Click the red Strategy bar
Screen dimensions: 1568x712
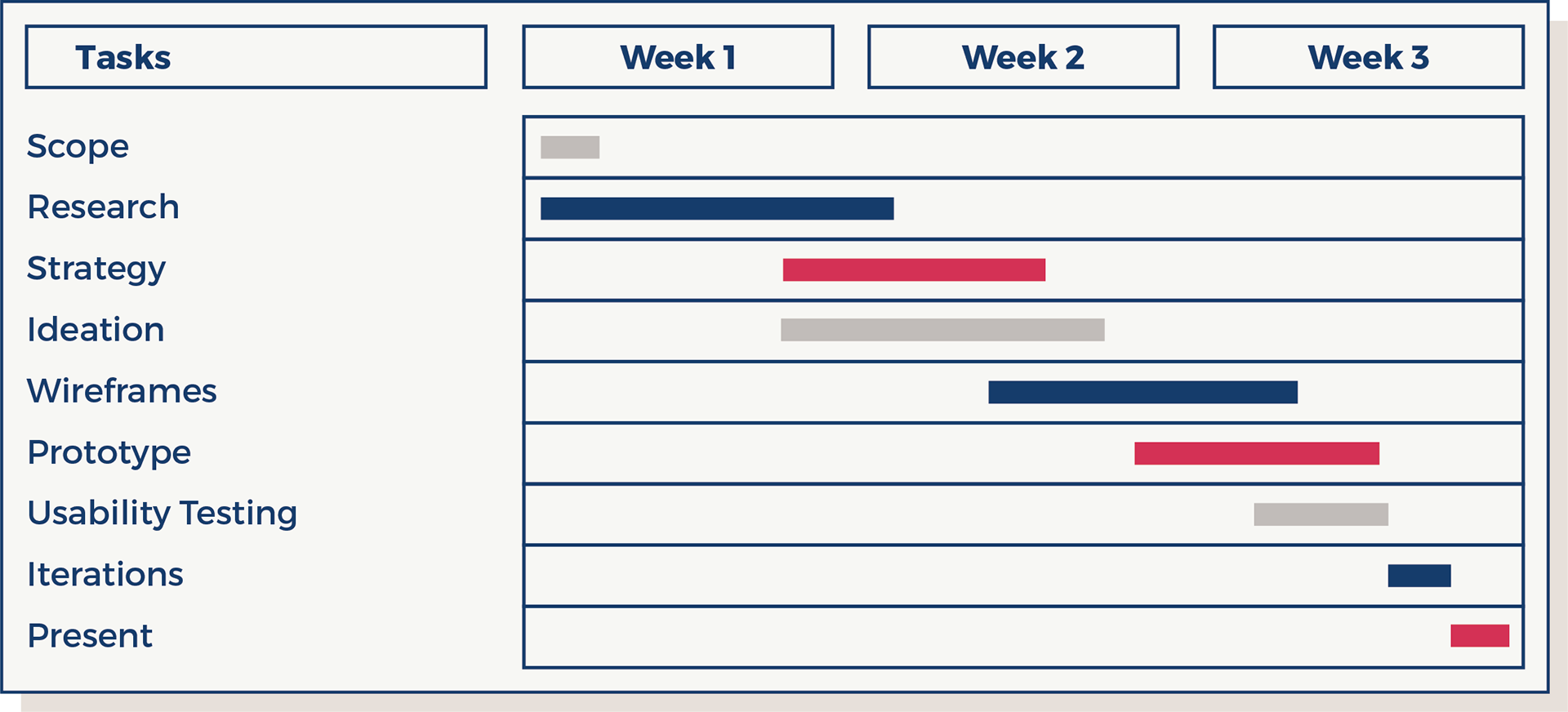pyautogui.click(x=914, y=269)
